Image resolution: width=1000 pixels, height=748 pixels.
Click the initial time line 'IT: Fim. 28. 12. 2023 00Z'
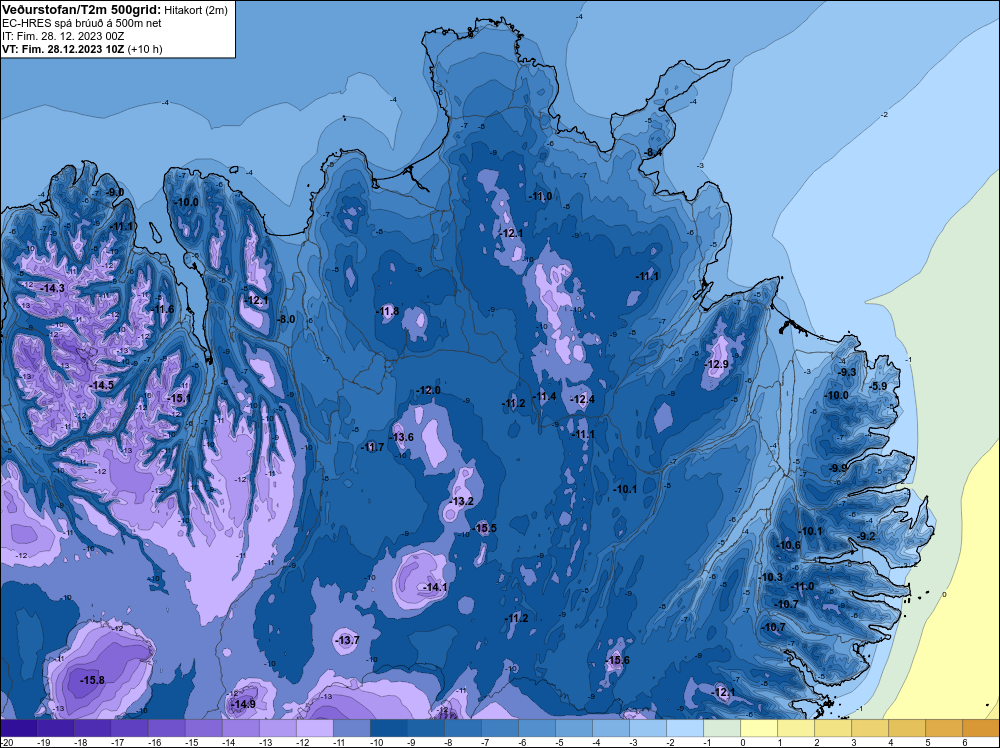[63, 36]
